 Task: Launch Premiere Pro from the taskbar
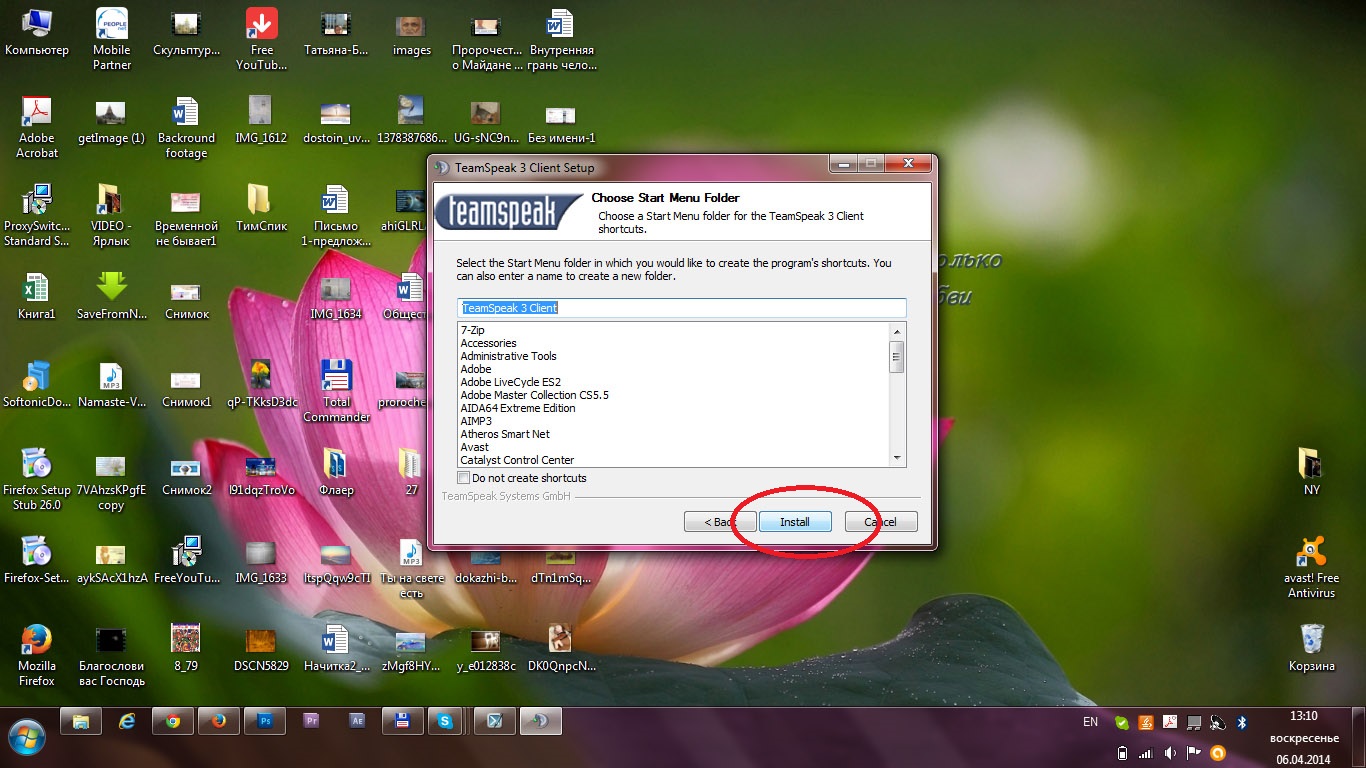(x=311, y=720)
